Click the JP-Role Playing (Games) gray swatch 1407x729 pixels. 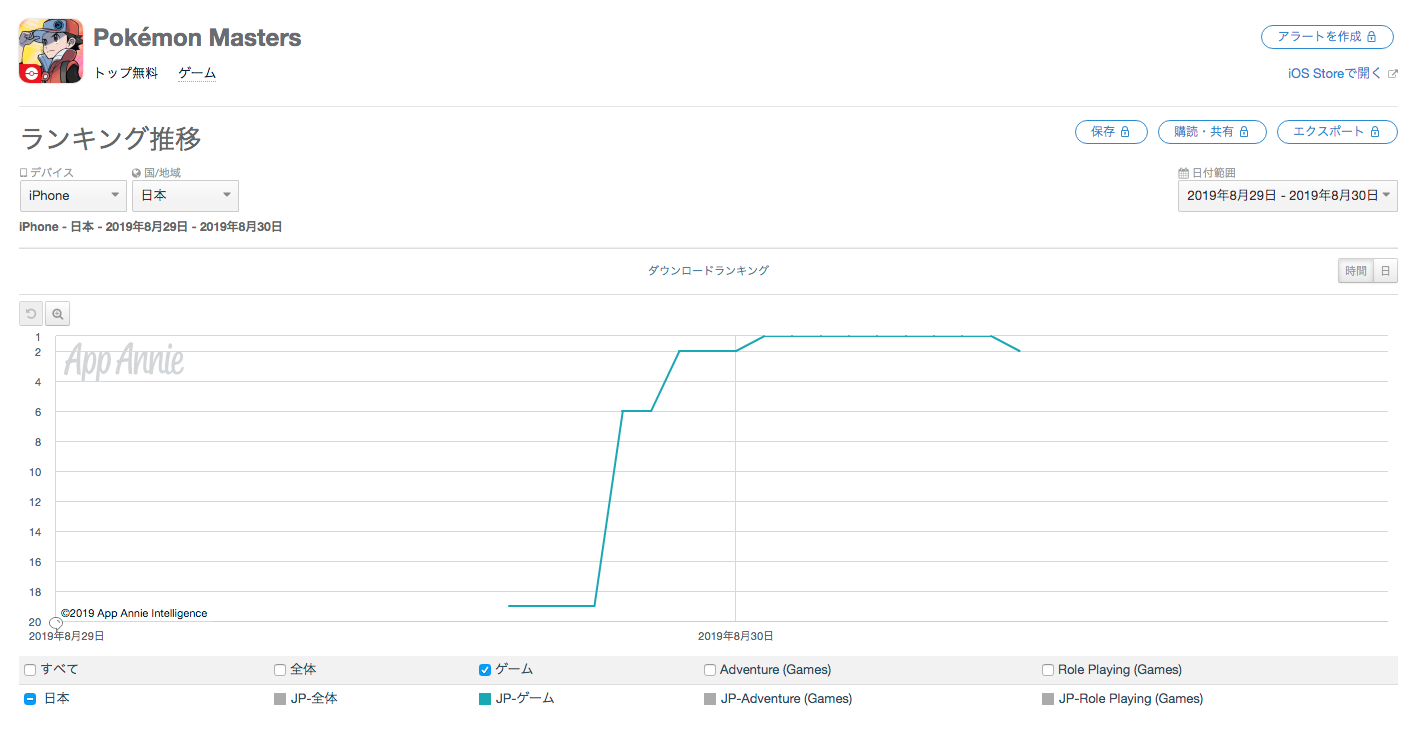(x=1048, y=699)
